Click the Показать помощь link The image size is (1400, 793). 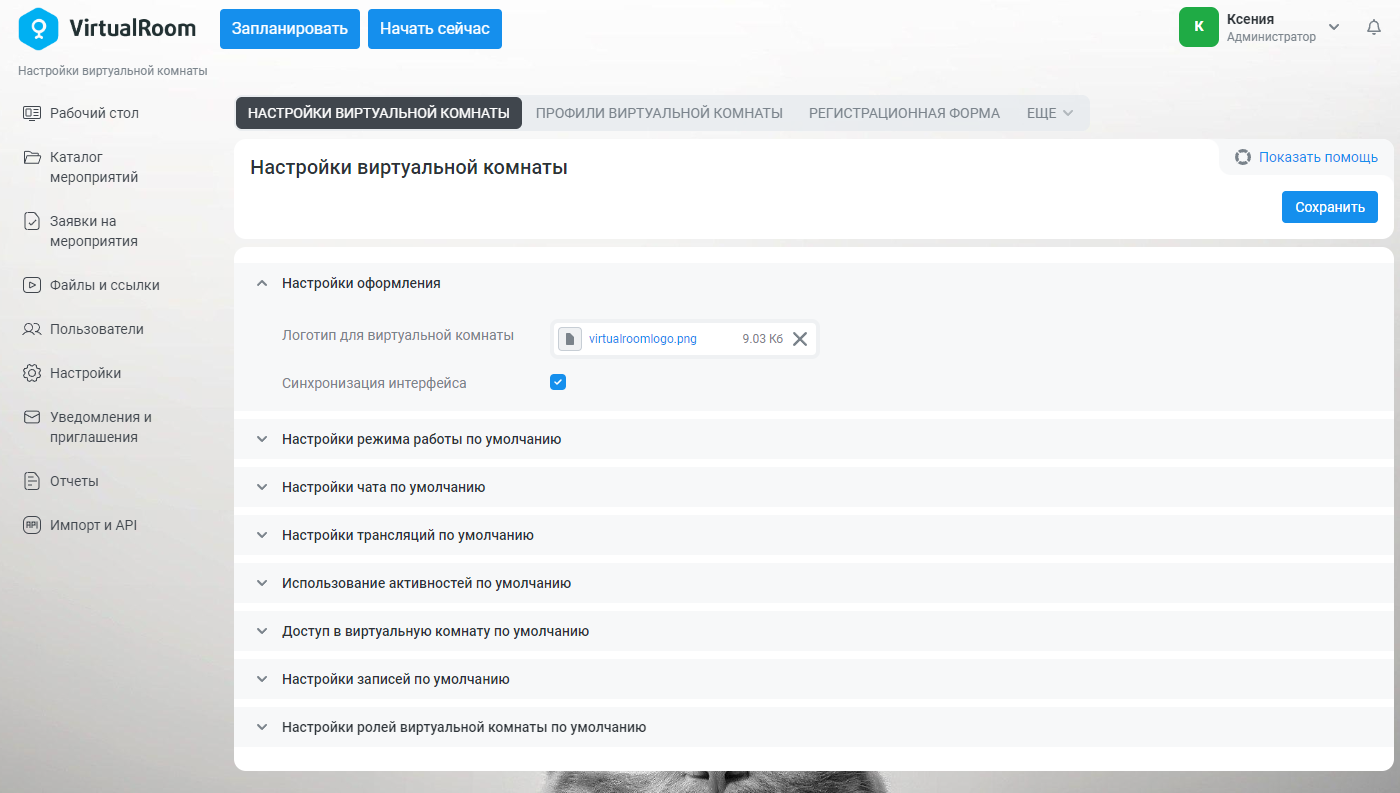point(1318,157)
